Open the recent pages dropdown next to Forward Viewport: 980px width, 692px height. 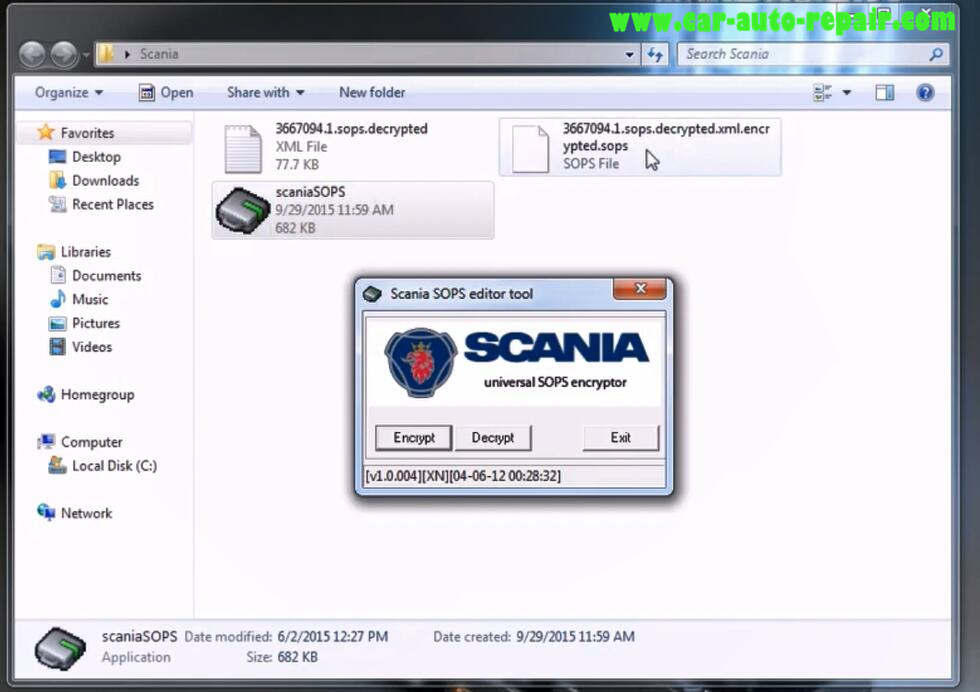coord(86,55)
